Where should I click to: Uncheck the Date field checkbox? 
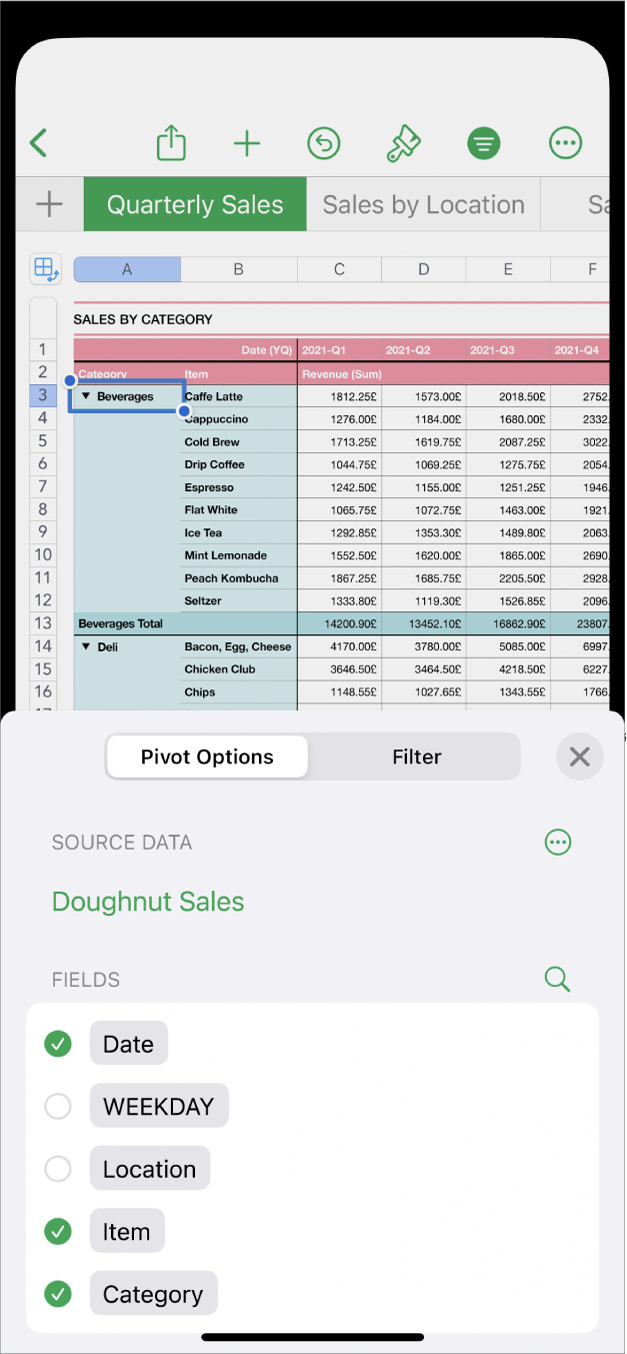[58, 1044]
